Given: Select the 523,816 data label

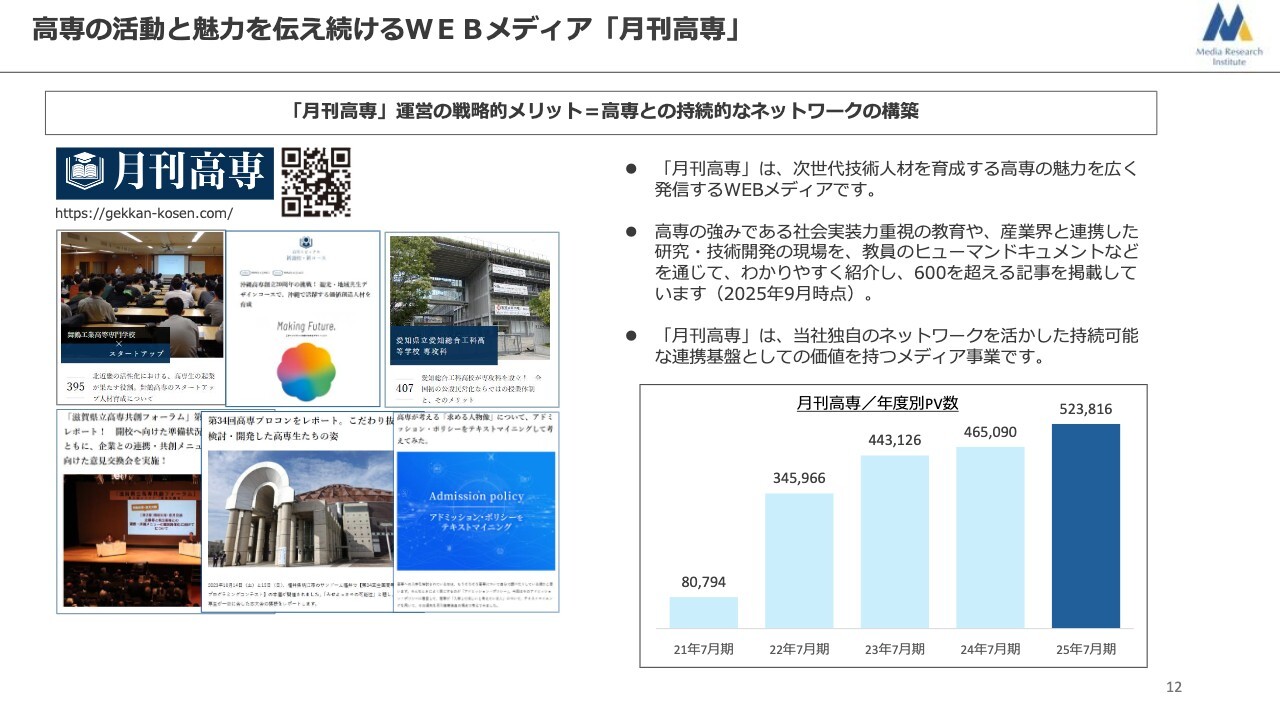Looking at the screenshot, I should point(1085,409).
